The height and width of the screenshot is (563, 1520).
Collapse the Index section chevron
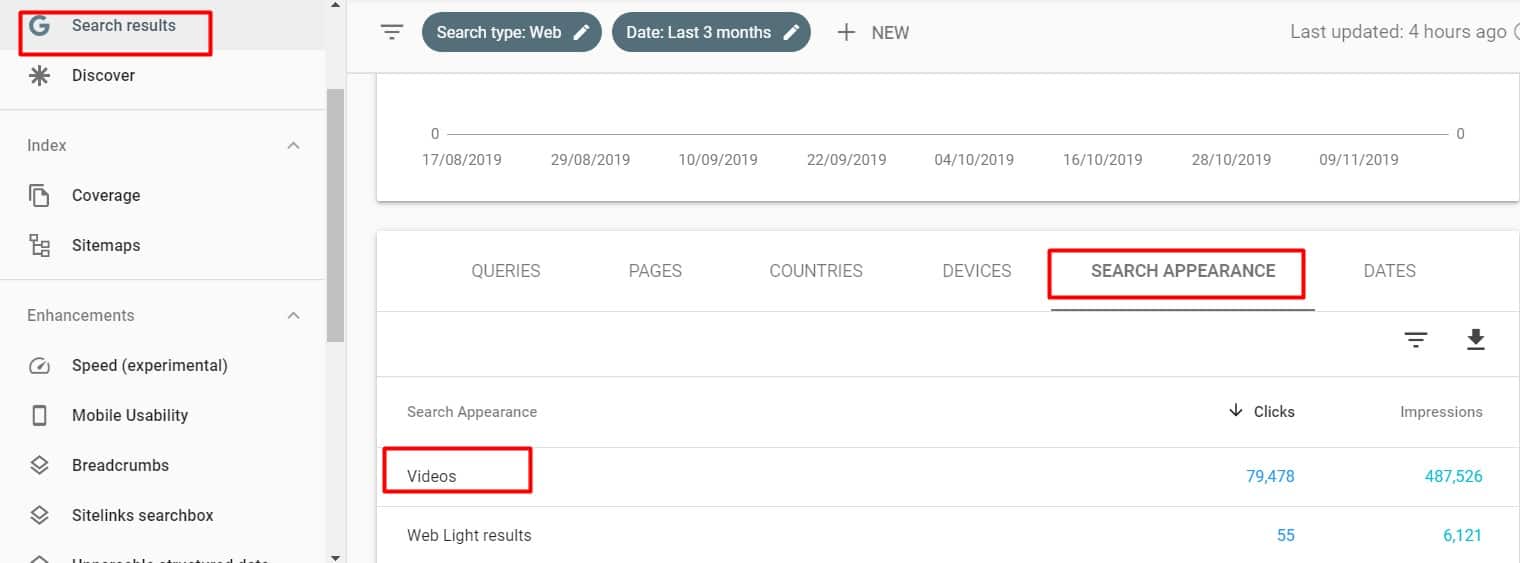pyautogui.click(x=293, y=146)
